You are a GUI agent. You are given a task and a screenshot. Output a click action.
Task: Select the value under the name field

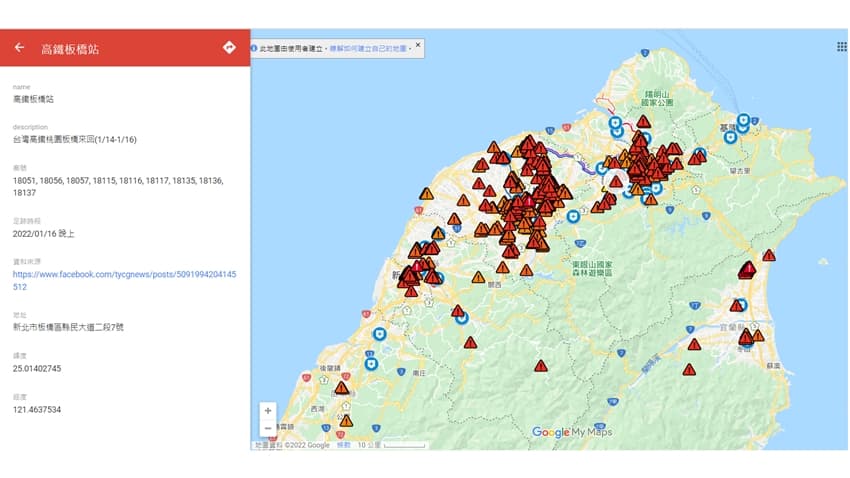tap(33, 99)
